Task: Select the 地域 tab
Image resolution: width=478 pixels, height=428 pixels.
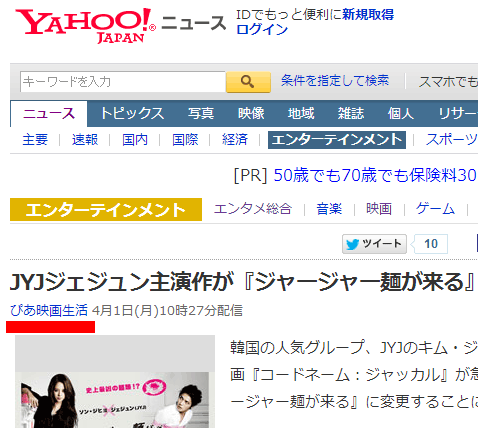Action: click(301, 113)
